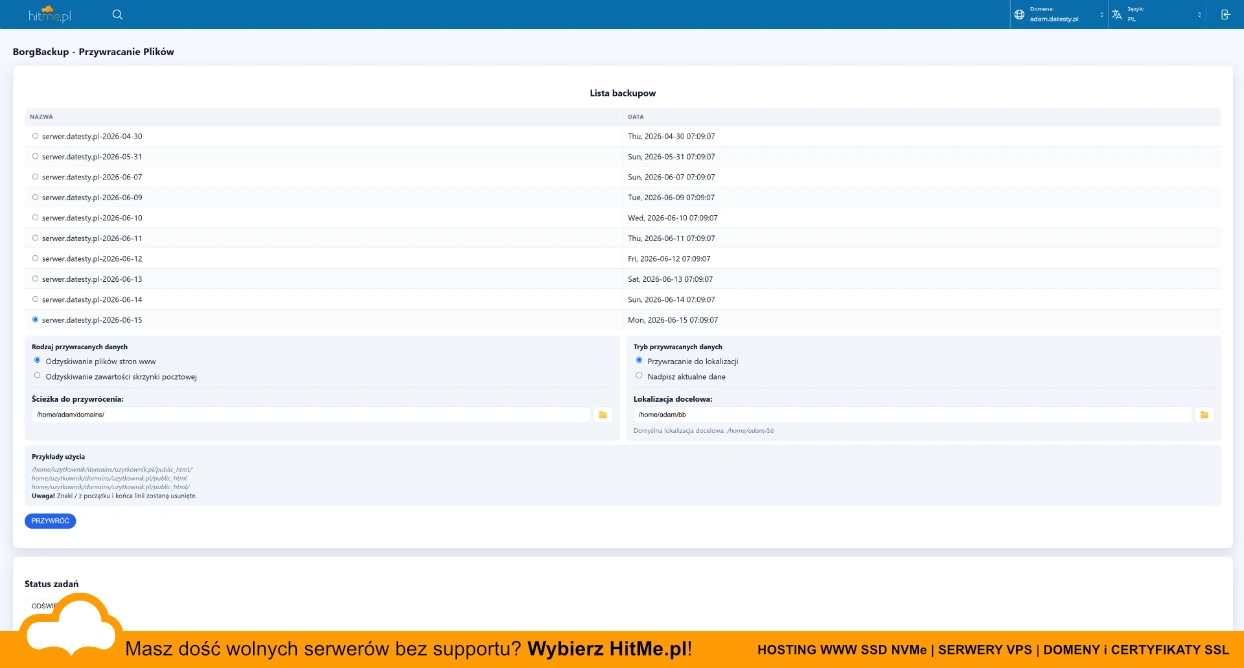The width and height of the screenshot is (1244, 668).
Task: Click date Tue, 2026-06-09 07:09:07
Action: (671, 197)
